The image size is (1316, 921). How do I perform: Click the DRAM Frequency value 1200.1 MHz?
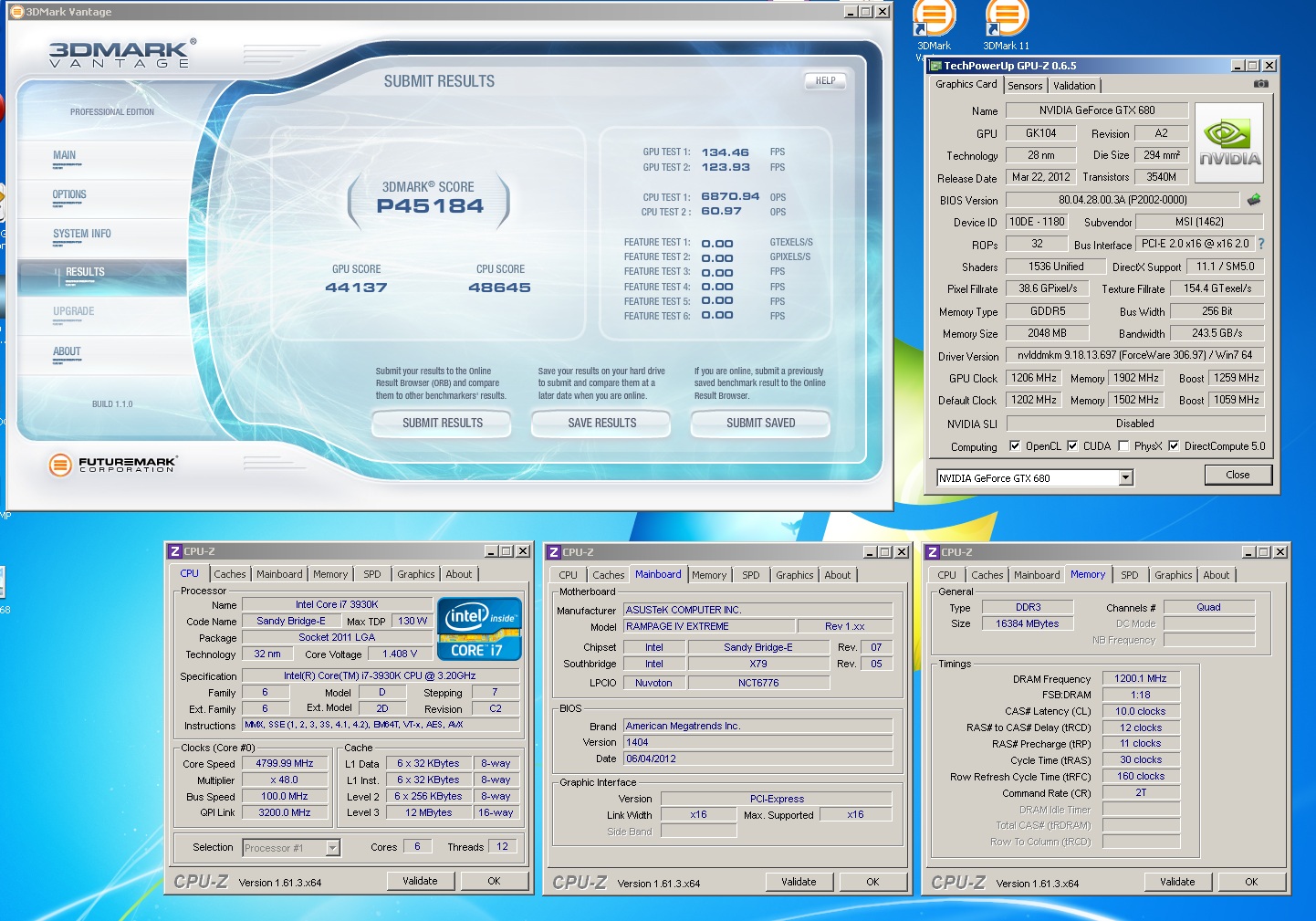[1141, 678]
